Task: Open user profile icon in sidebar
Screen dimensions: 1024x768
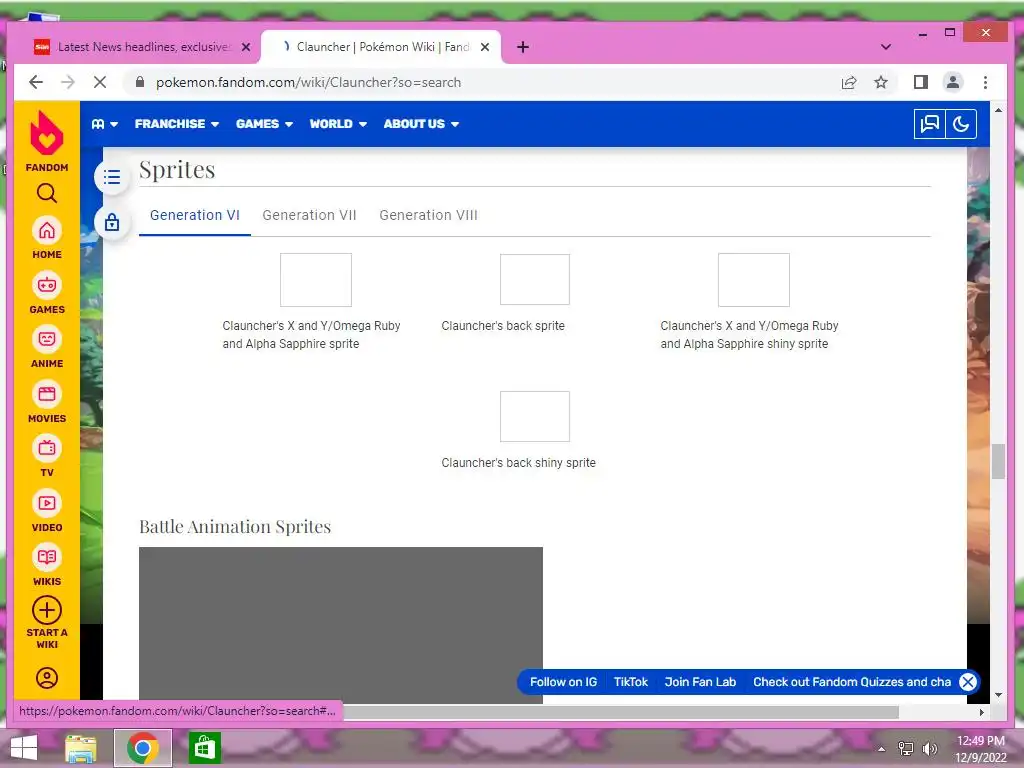Action: pyautogui.click(x=46, y=678)
